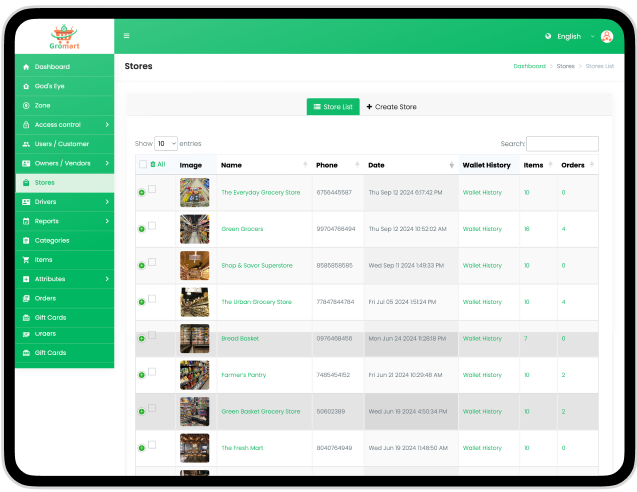This screenshot has height=492, width=637.
Task: Switch to the Create Store tab
Action: click(391, 106)
